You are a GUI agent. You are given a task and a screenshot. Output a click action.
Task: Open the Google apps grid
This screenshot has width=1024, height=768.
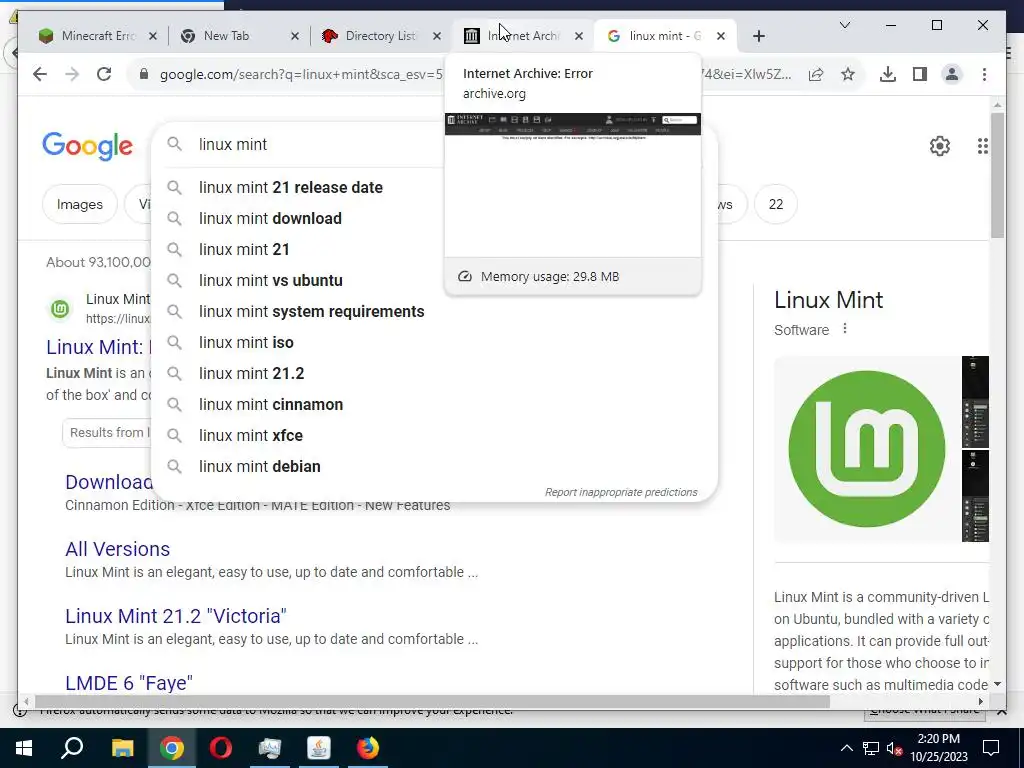[x=982, y=146]
